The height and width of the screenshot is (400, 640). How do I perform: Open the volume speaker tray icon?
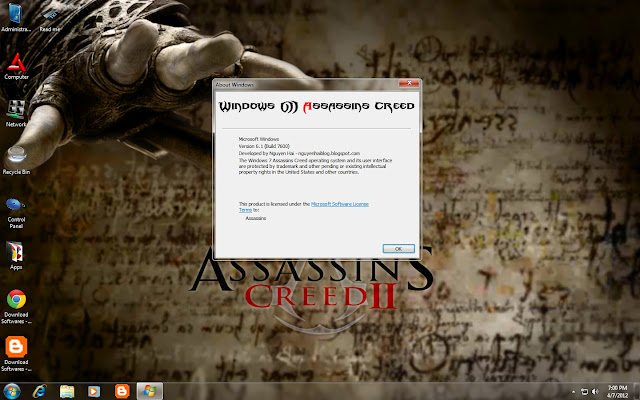click(x=595, y=391)
